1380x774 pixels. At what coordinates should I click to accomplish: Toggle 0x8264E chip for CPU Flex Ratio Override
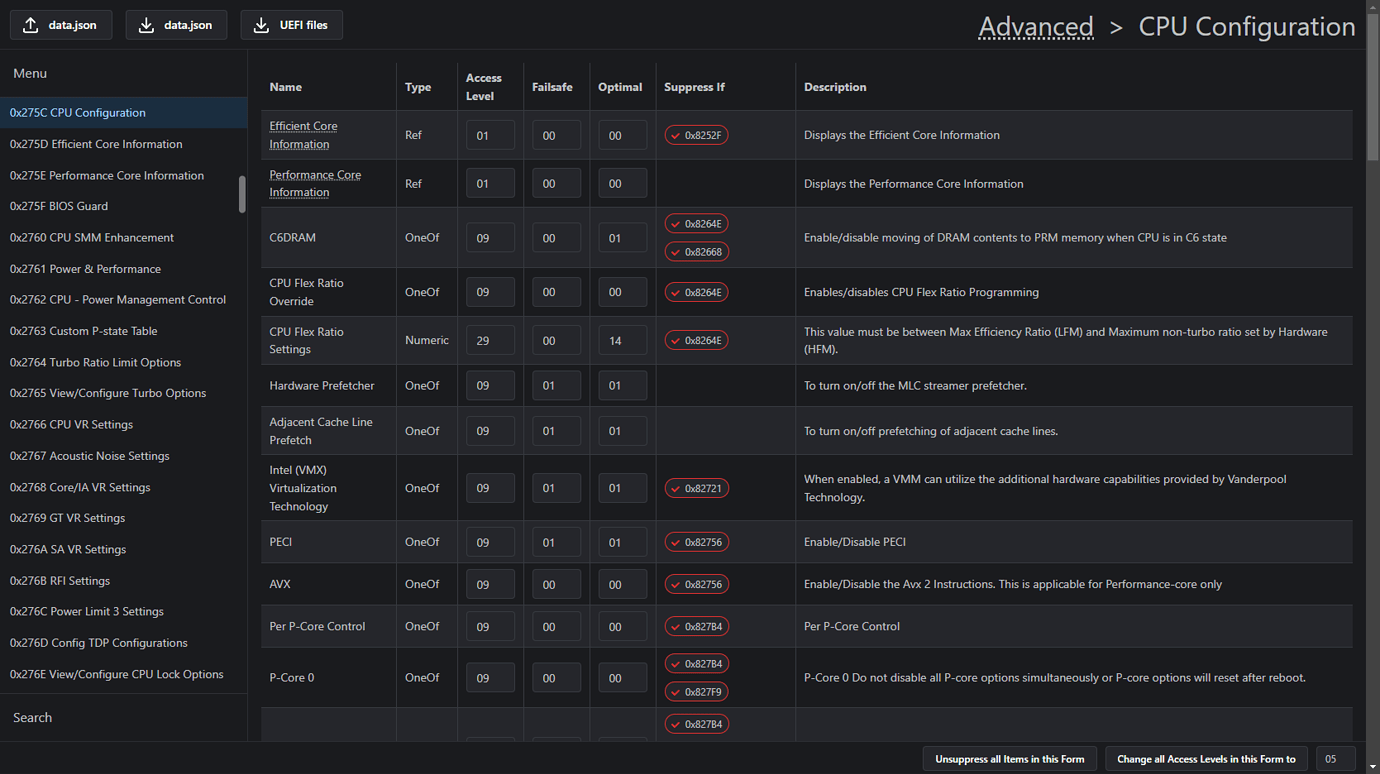click(696, 293)
